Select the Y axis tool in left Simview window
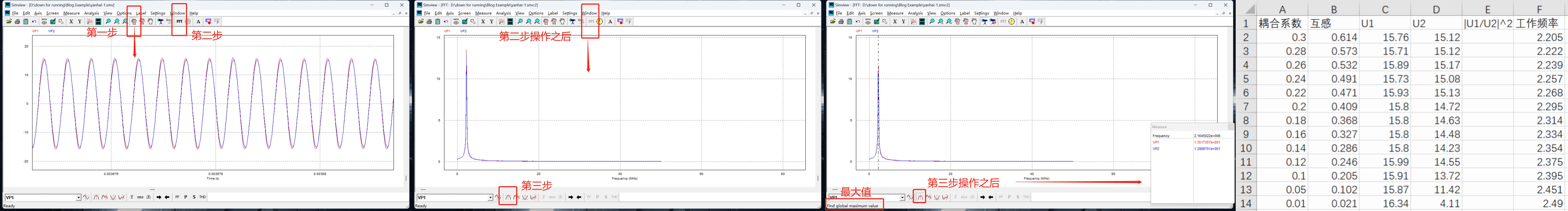The image size is (1568, 211). pos(80,21)
